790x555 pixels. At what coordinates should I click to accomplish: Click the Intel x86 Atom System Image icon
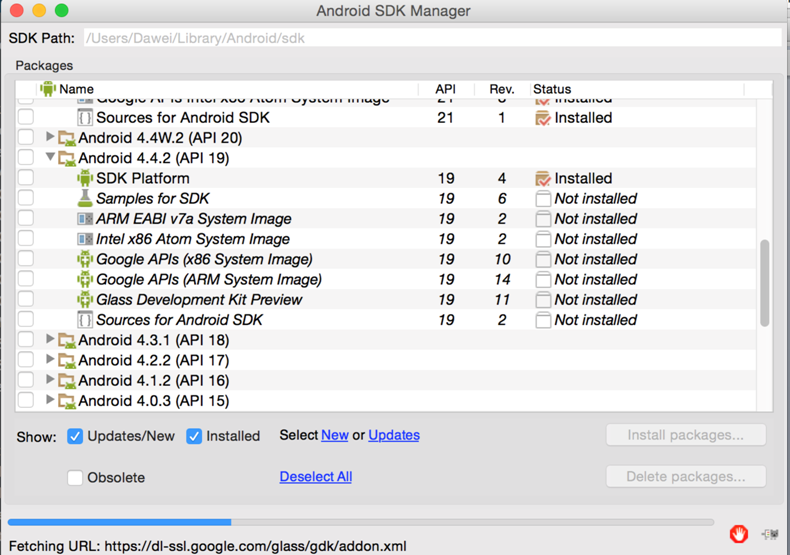click(x=85, y=239)
